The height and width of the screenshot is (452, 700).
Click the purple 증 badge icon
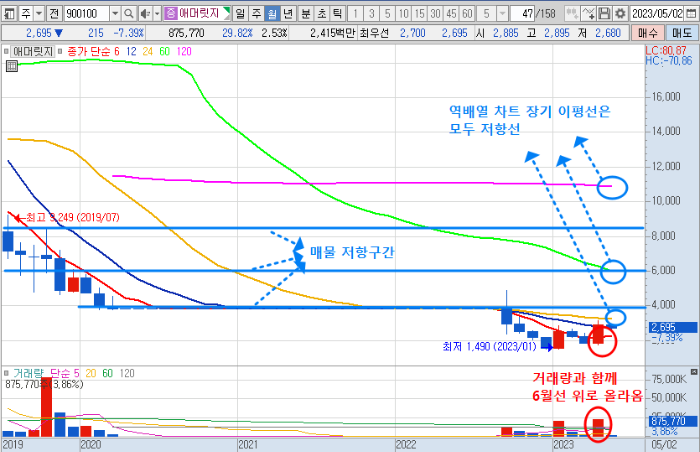(x=171, y=13)
